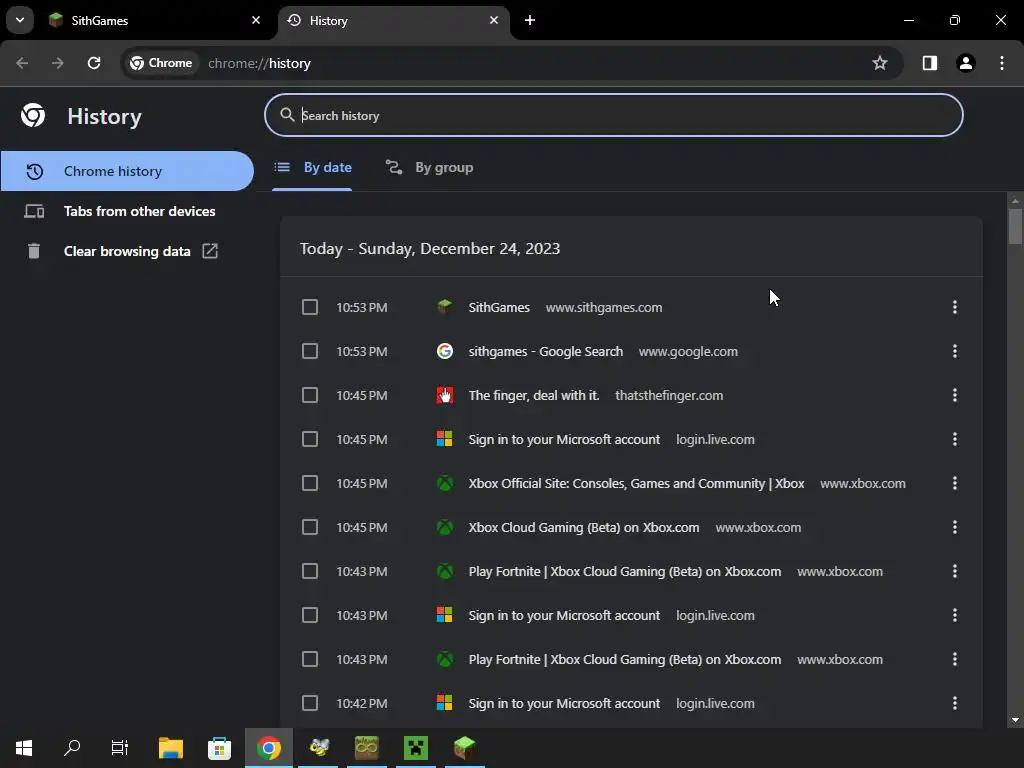Viewport: 1024px width, 768px height.
Task: Close the History tab
Action: 494,20
